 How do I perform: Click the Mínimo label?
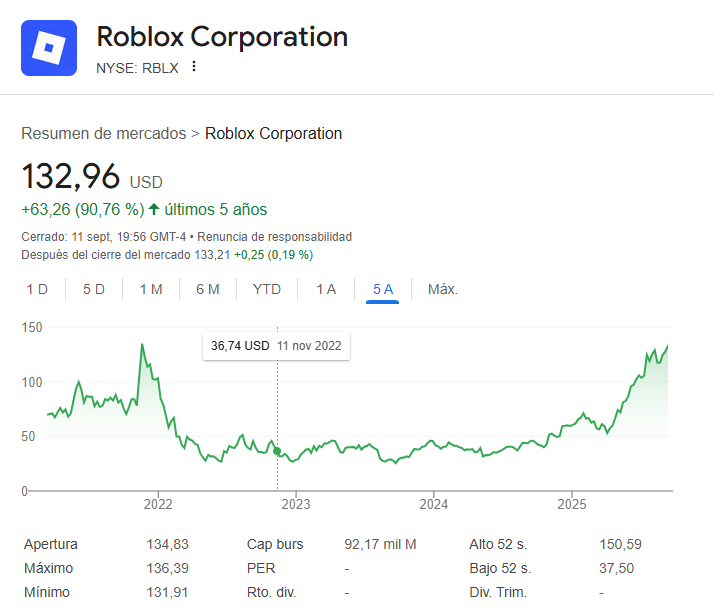46,593
